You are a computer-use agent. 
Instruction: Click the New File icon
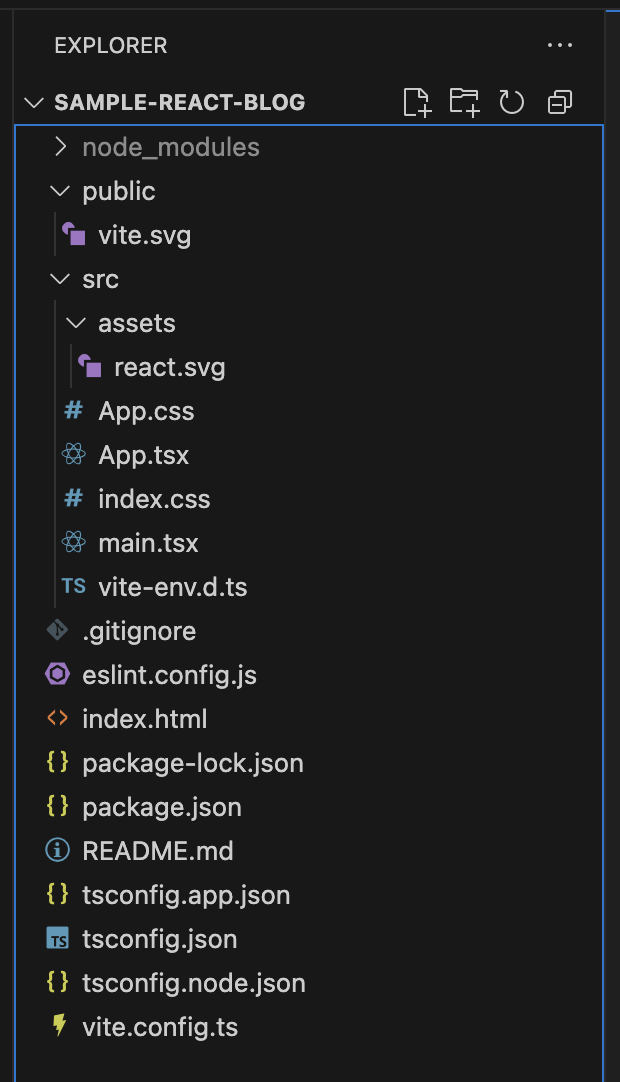(416, 102)
